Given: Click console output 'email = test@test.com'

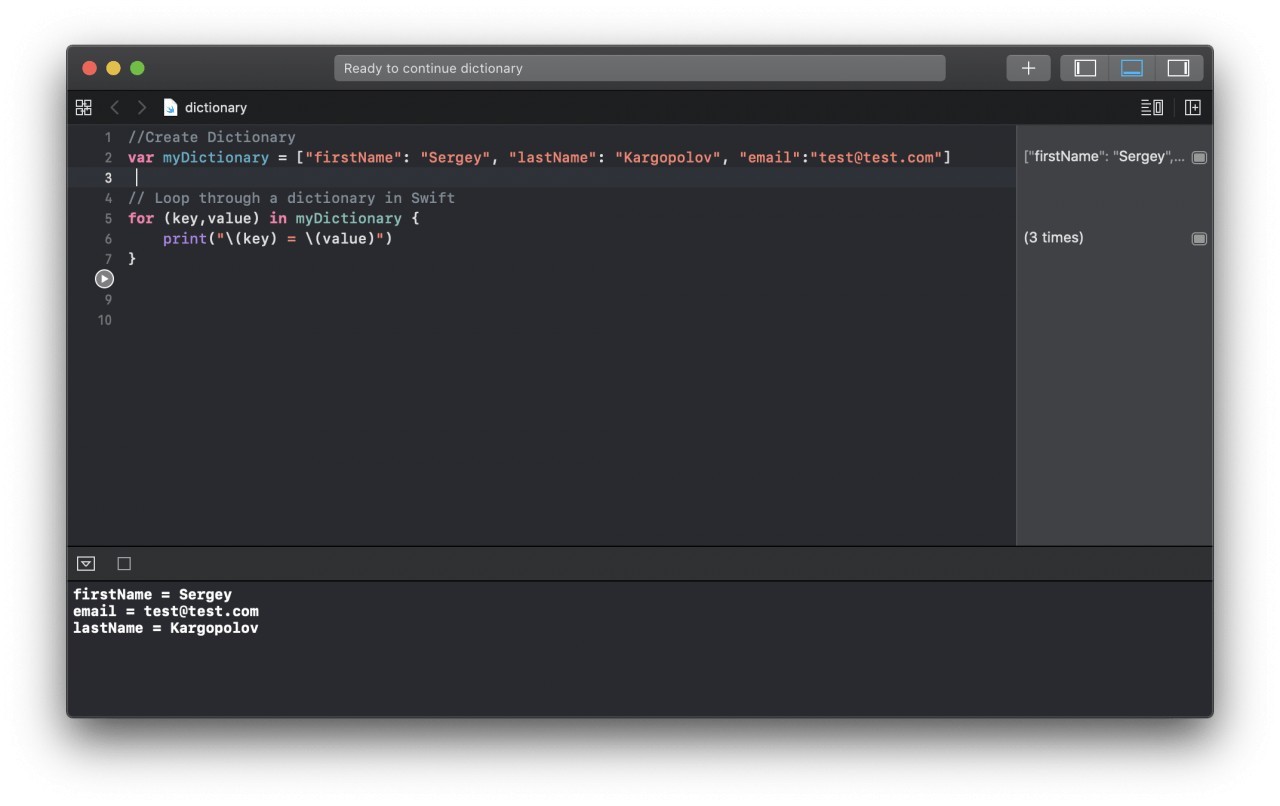Looking at the screenshot, I should (166, 611).
